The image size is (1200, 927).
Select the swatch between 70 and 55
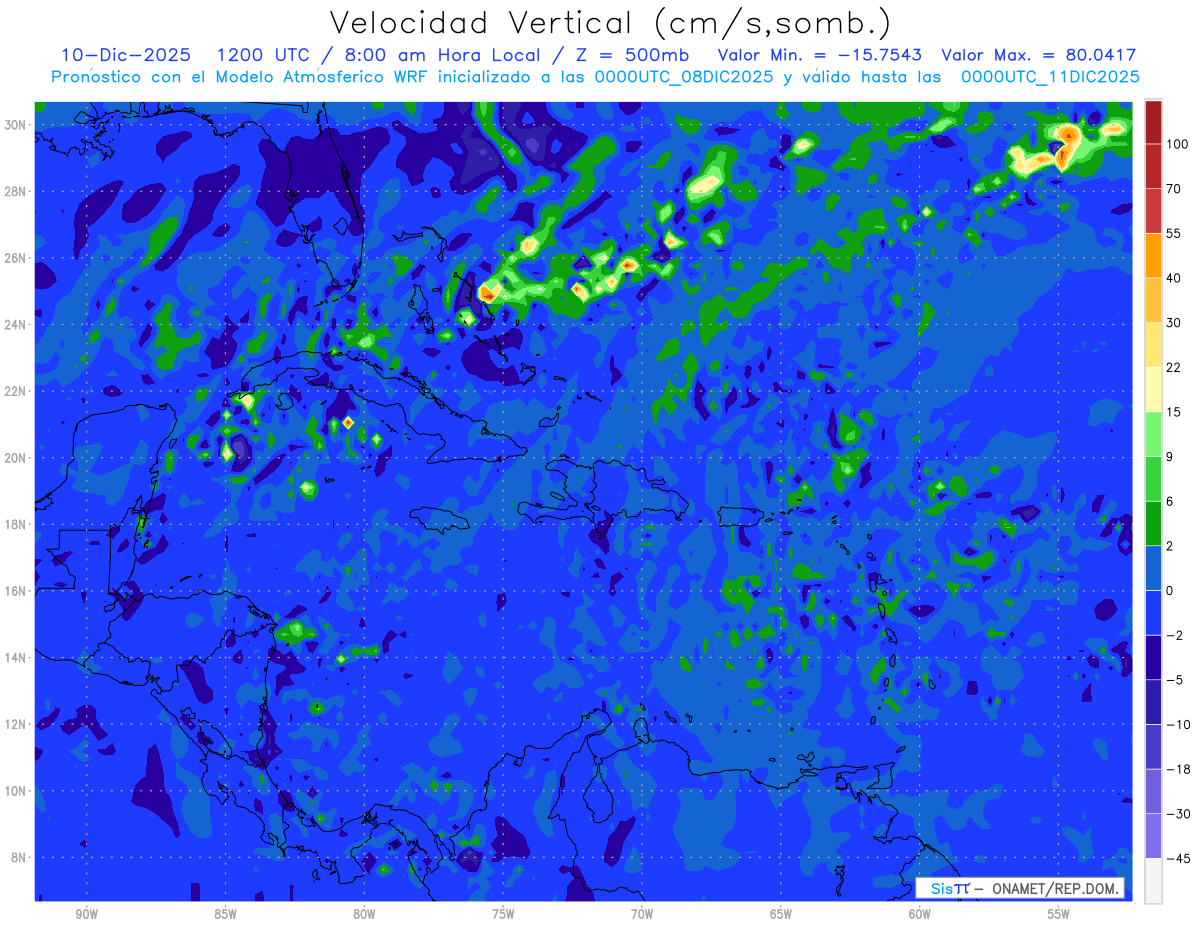click(x=1153, y=211)
